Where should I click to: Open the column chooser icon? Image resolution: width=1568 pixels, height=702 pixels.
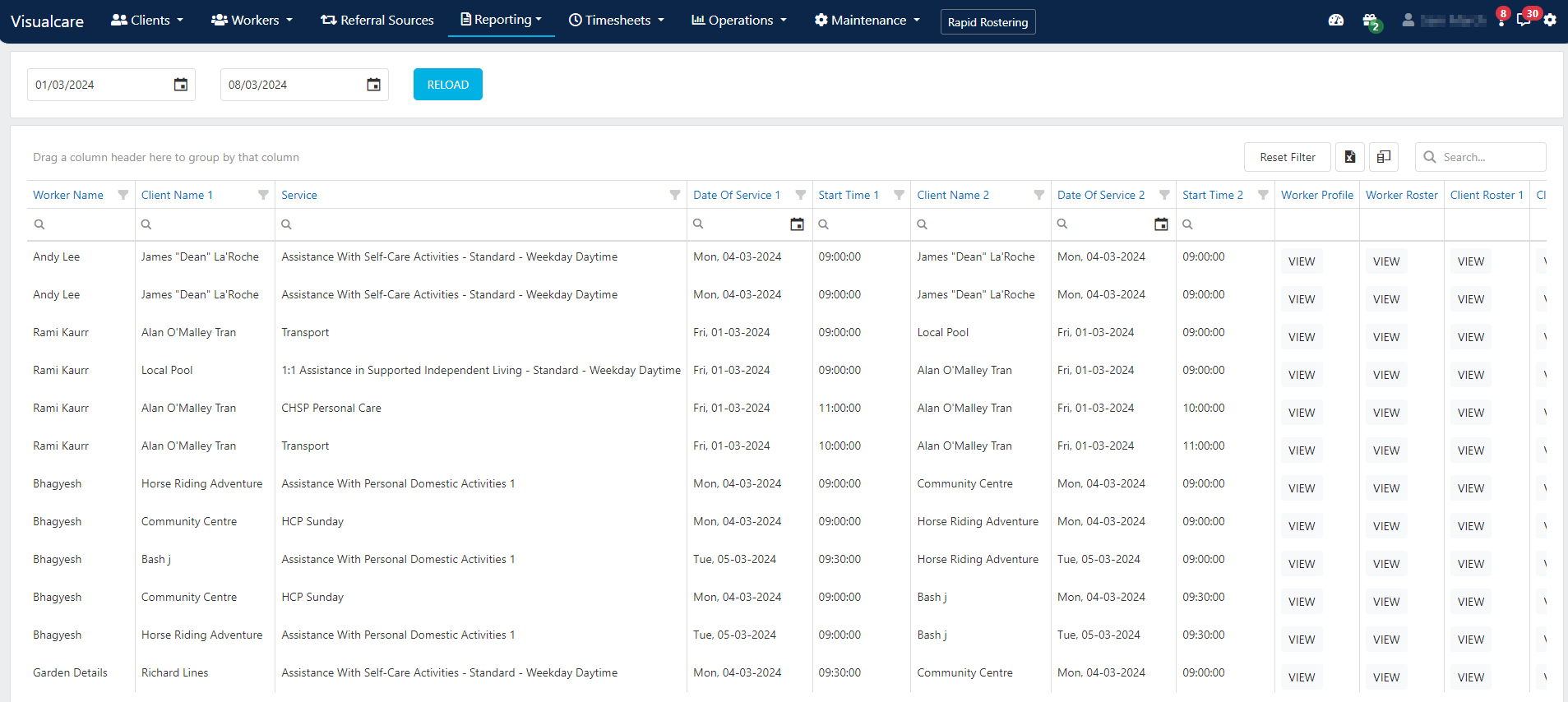click(1384, 157)
